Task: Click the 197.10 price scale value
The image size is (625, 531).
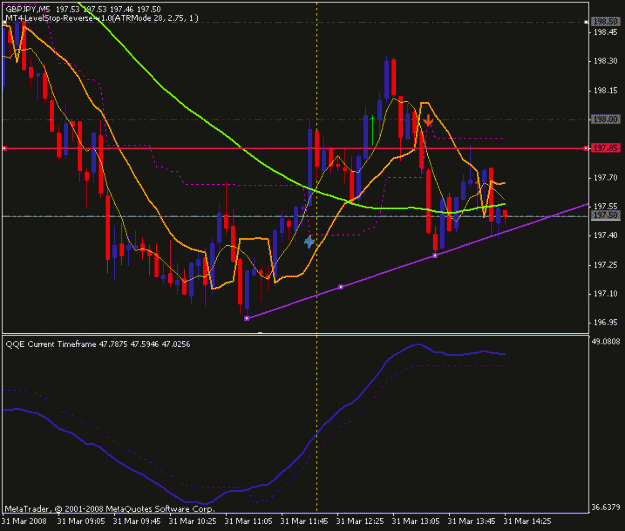Action: click(605, 293)
